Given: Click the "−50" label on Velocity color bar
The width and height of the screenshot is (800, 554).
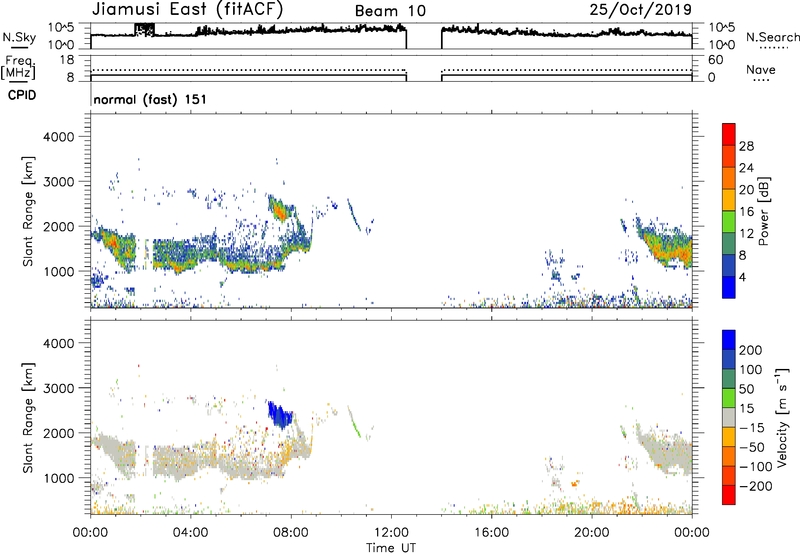Looking at the screenshot, I should [x=752, y=447].
